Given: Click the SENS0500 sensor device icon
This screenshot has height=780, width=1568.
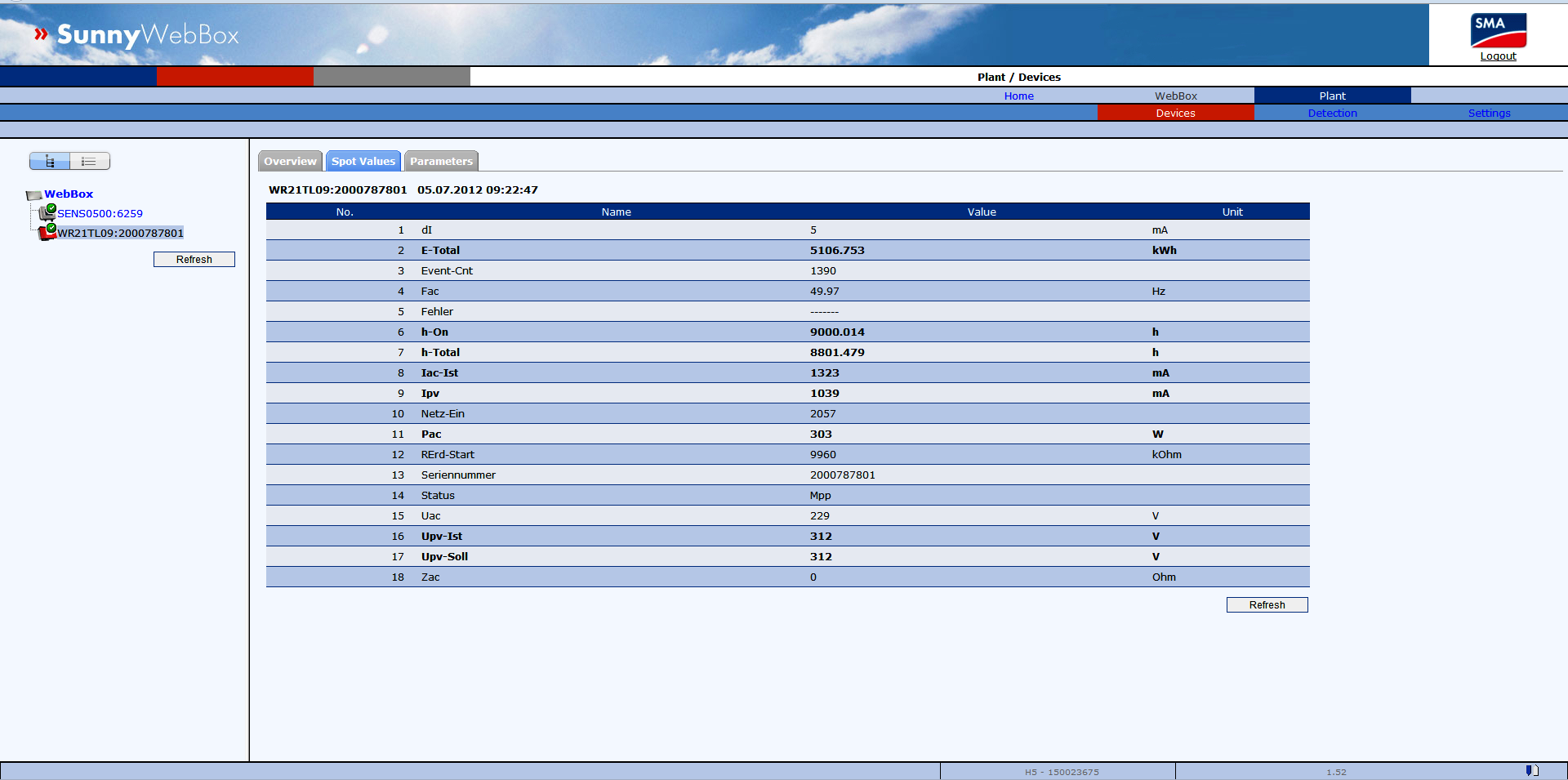Looking at the screenshot, I should point(47,212).
